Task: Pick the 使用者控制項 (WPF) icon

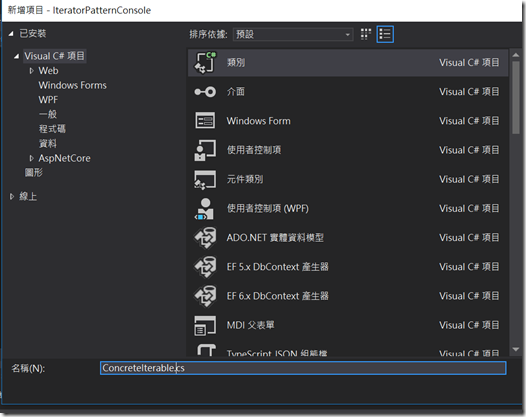Action: (204, 209)
